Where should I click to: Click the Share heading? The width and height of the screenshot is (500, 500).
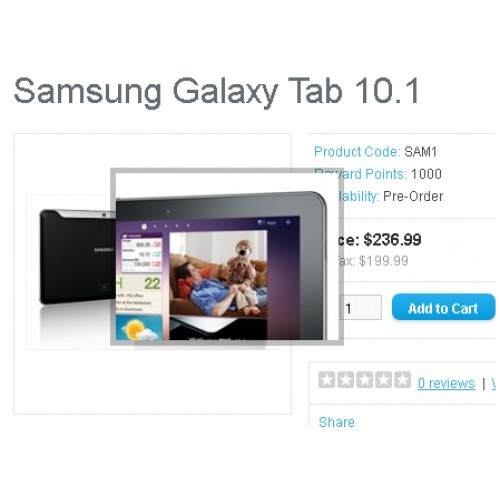[x=337, y=422]
